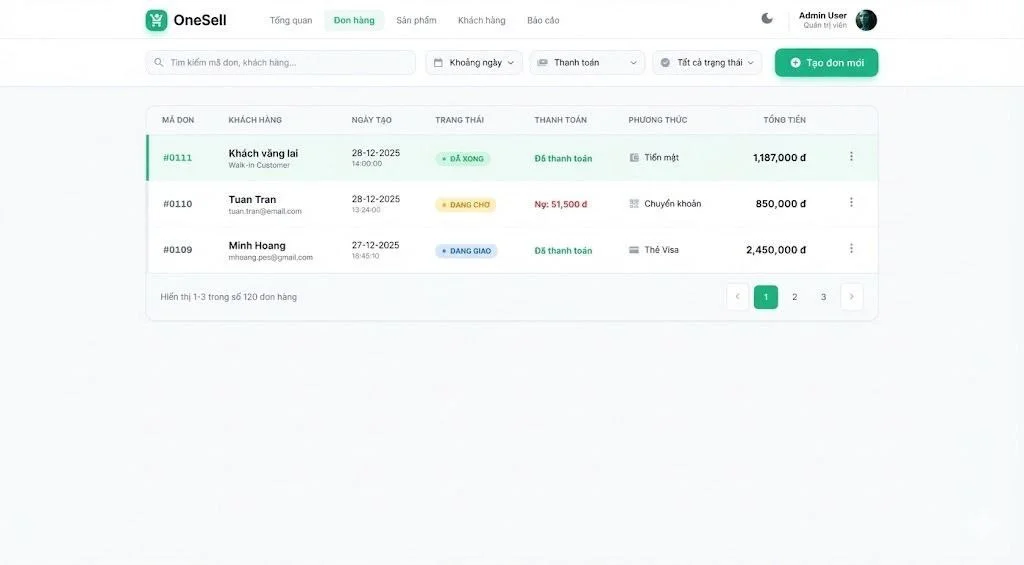
Task: Open more options for order #0110
Action: (851, 203)
